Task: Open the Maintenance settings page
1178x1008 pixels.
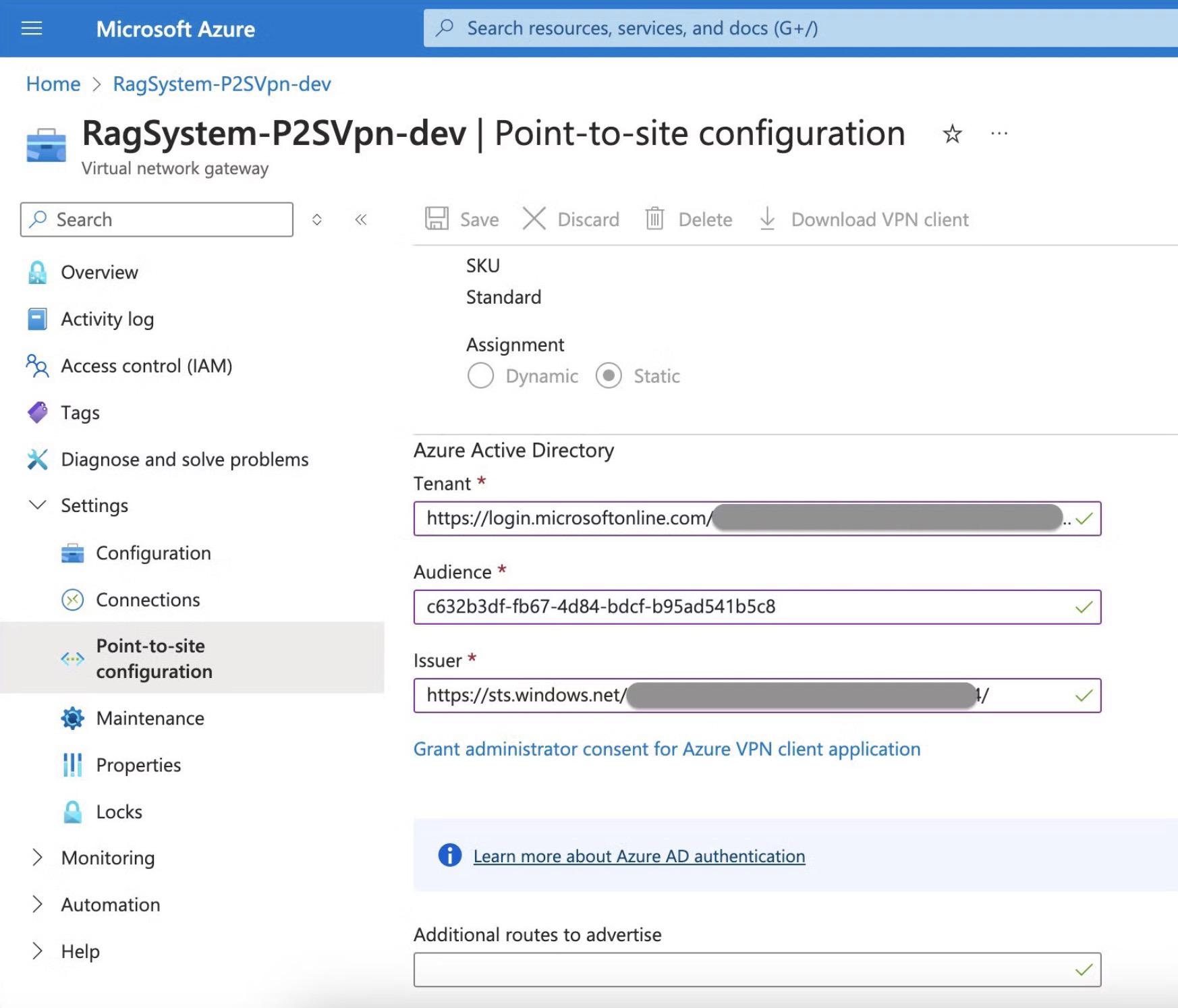Action: pyautogui.click(x=150, y=718)
